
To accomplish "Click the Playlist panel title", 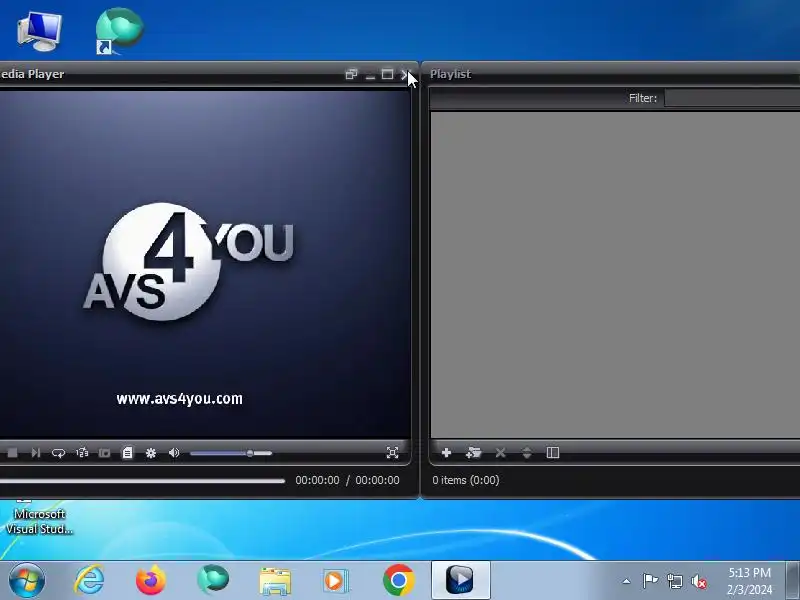I will coord(451,74).
